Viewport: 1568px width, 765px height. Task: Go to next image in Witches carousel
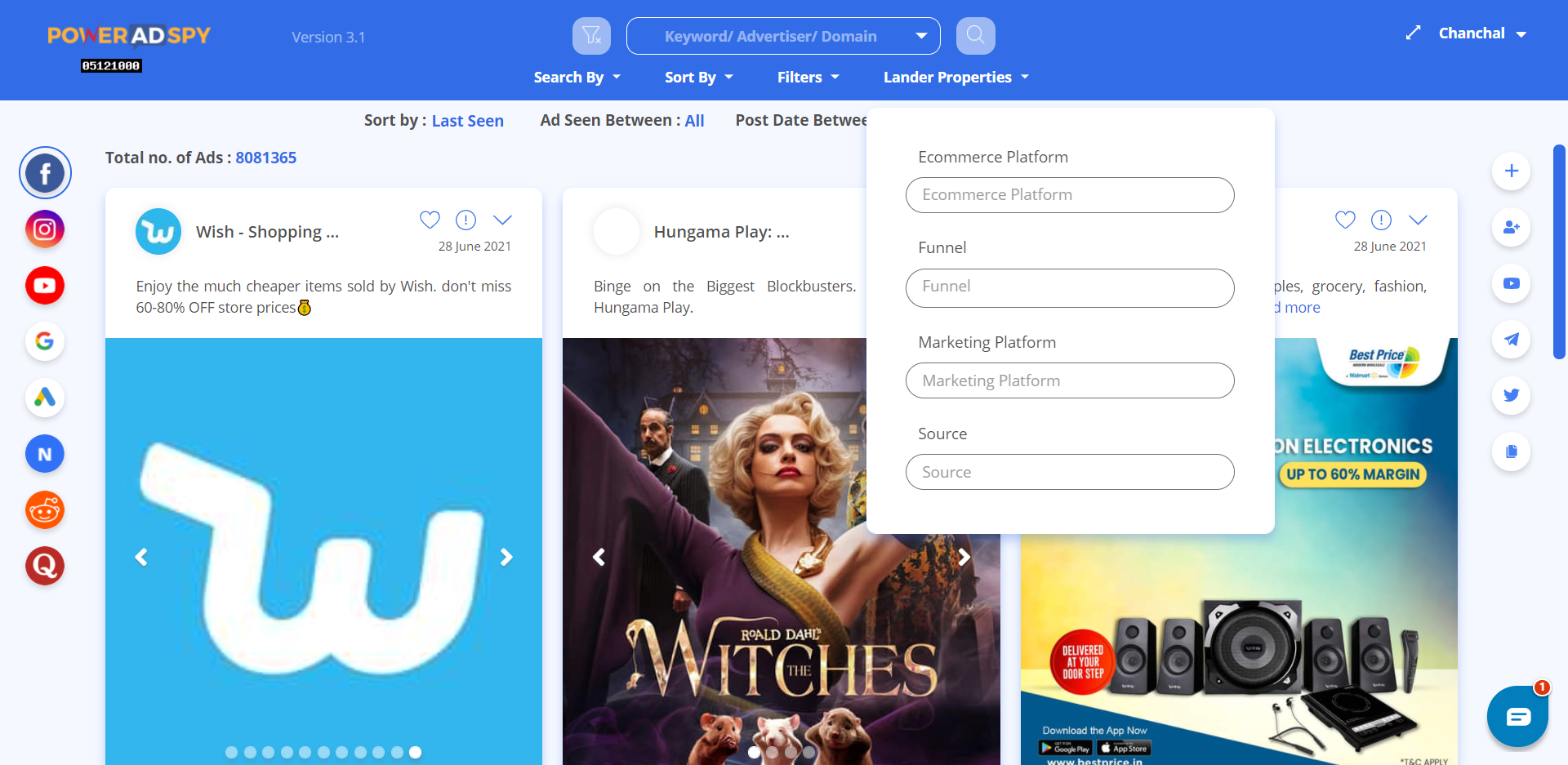click(964, 557)
